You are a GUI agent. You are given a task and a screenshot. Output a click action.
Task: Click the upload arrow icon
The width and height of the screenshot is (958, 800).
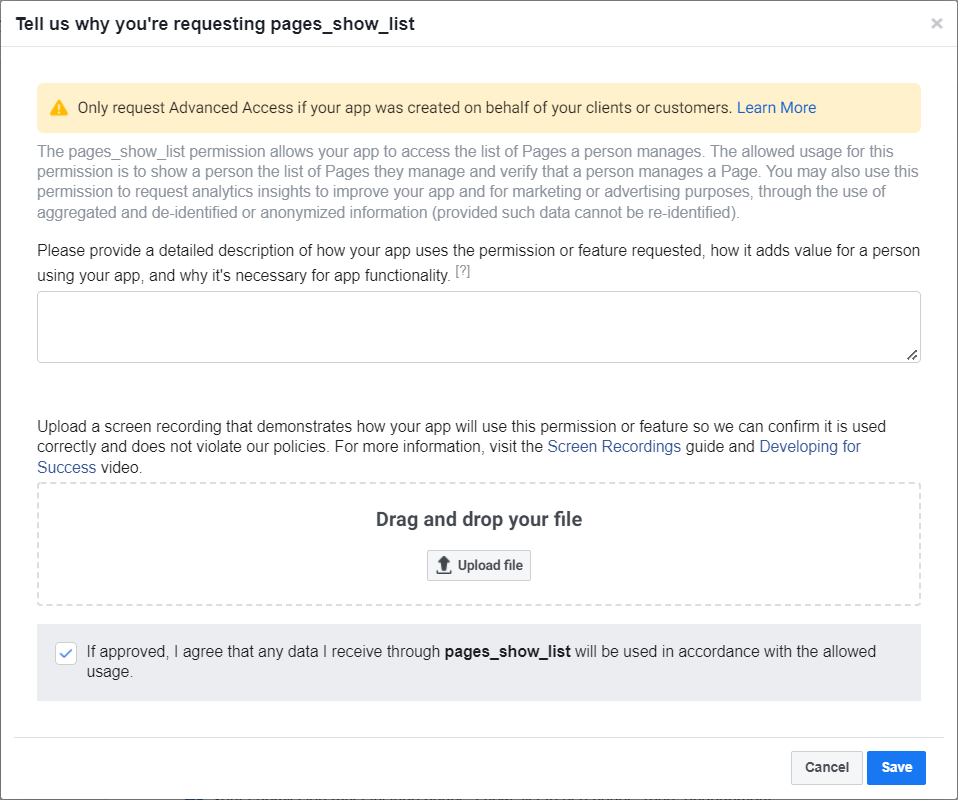point(445,565)
